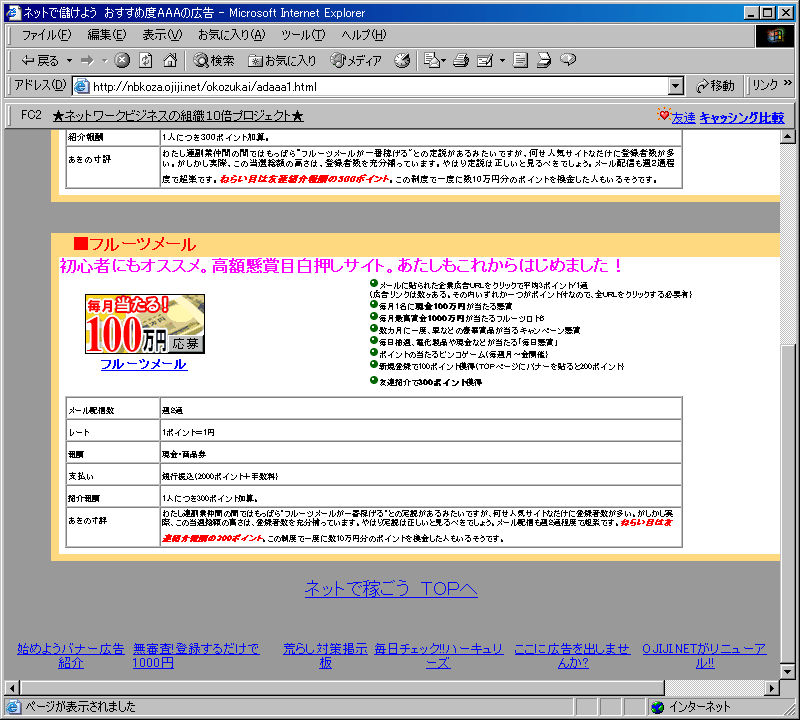Click the pink 初心者にもオススメ headline
This screenshot has width=800, height=720.
(341, 265)
